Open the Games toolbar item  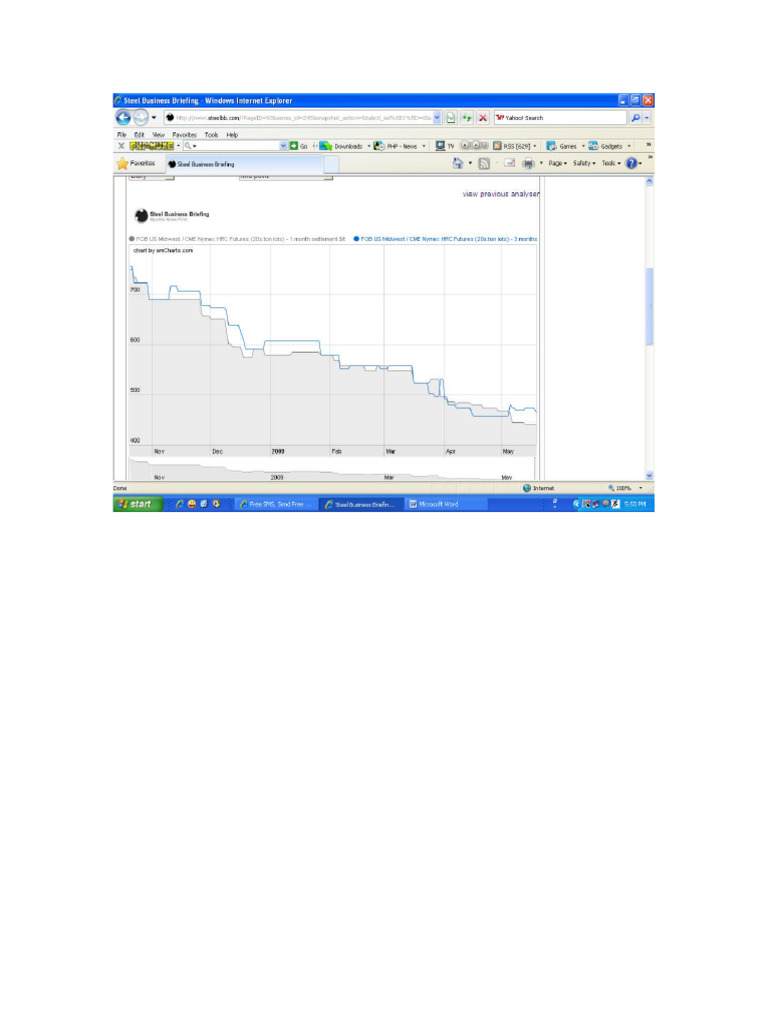pyautogui.click(x=562, y=146)
